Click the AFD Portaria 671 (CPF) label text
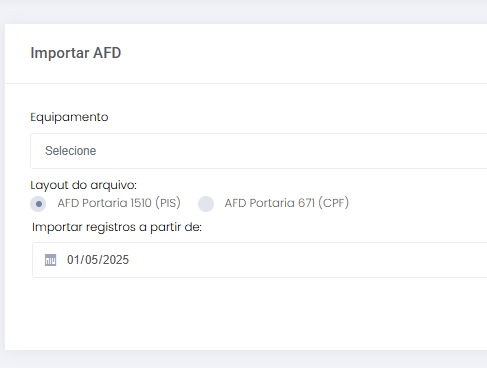 point(286,203)
